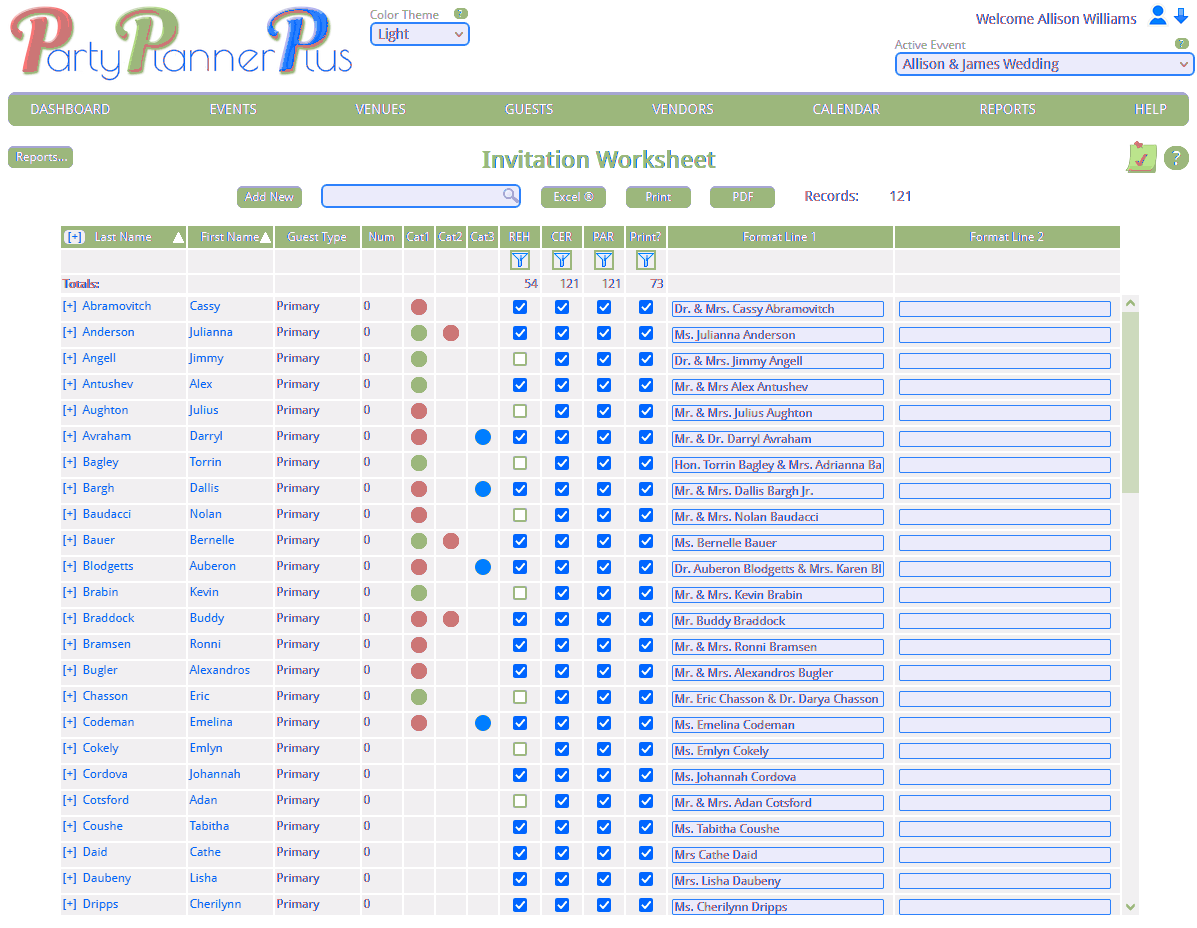
Task: Click the blue download arrow icon
Action: pos(1180,16)
